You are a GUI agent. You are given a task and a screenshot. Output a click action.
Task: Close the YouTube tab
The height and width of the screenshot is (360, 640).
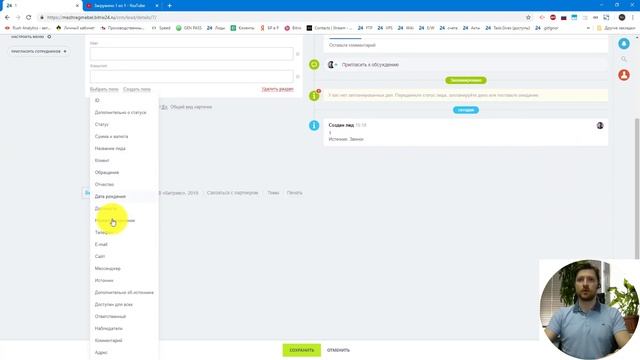tap(157, 6)
